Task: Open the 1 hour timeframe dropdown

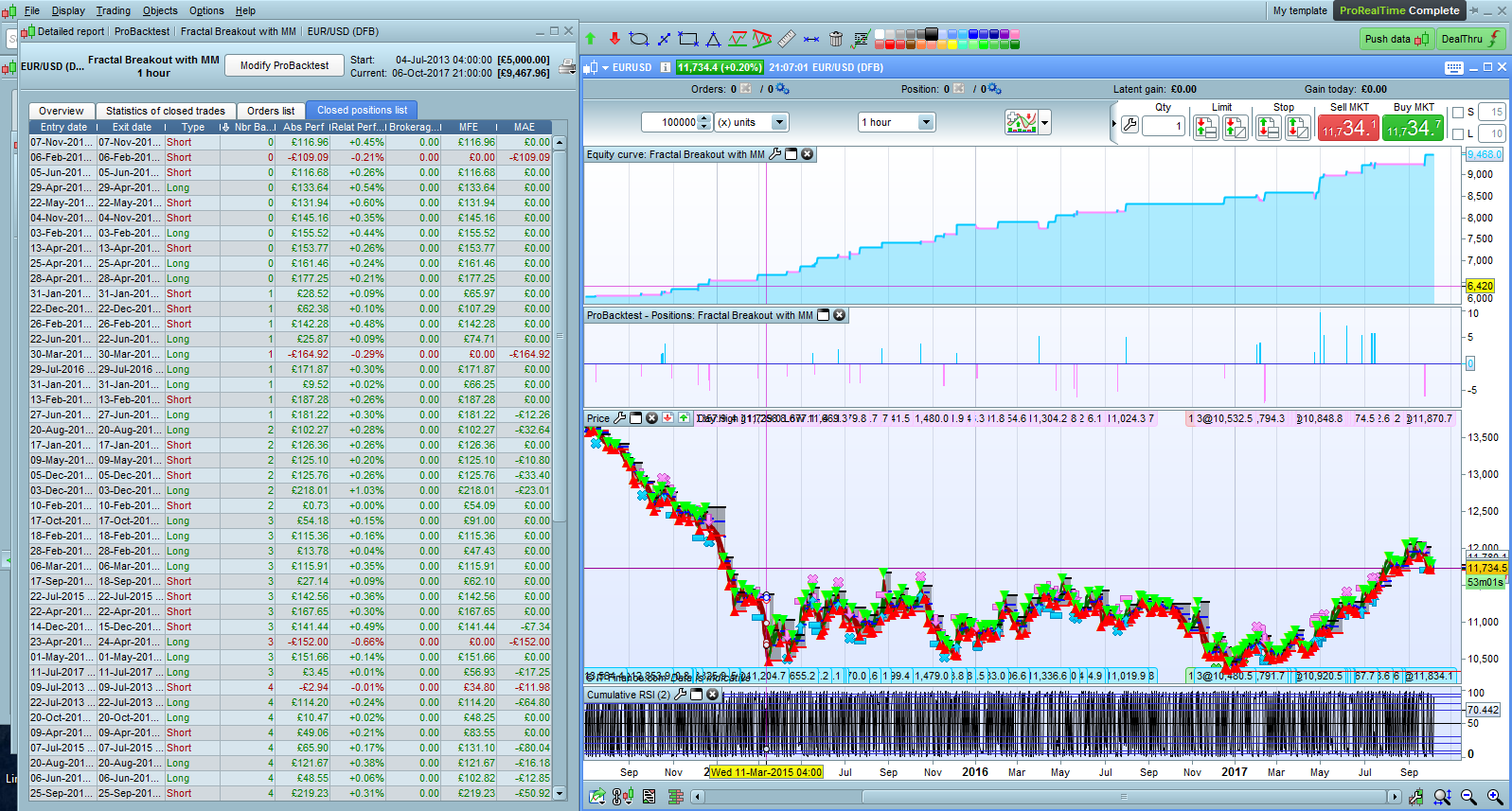Action: pos(926,122)
